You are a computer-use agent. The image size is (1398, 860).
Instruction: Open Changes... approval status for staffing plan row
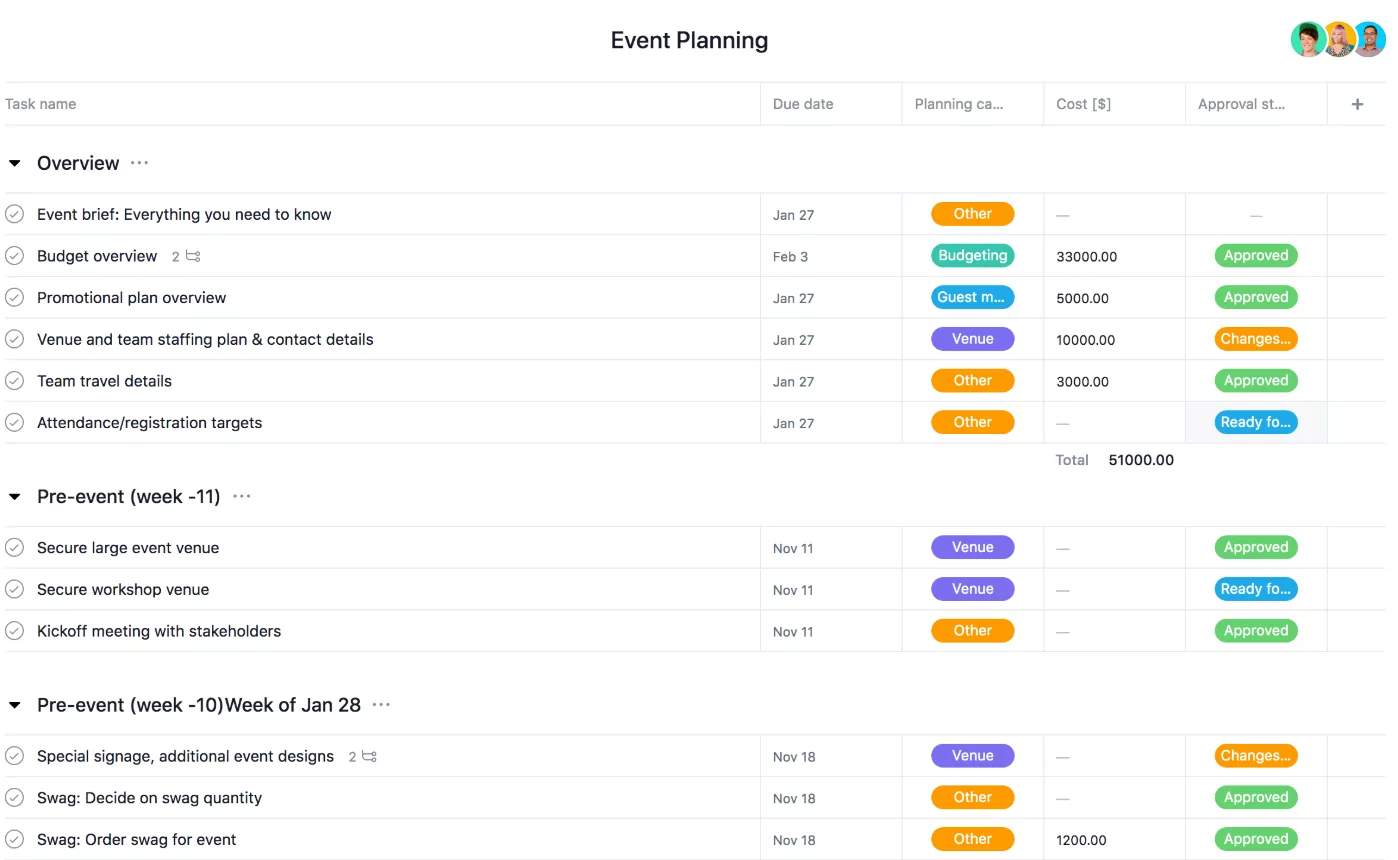[x=1256, y=339]
